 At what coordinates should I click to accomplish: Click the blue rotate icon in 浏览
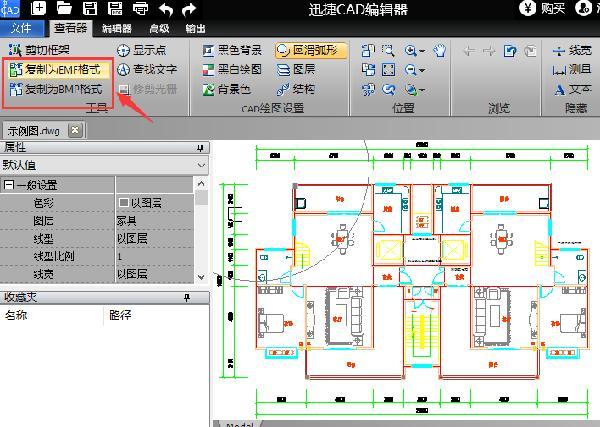tap(510, 51)
